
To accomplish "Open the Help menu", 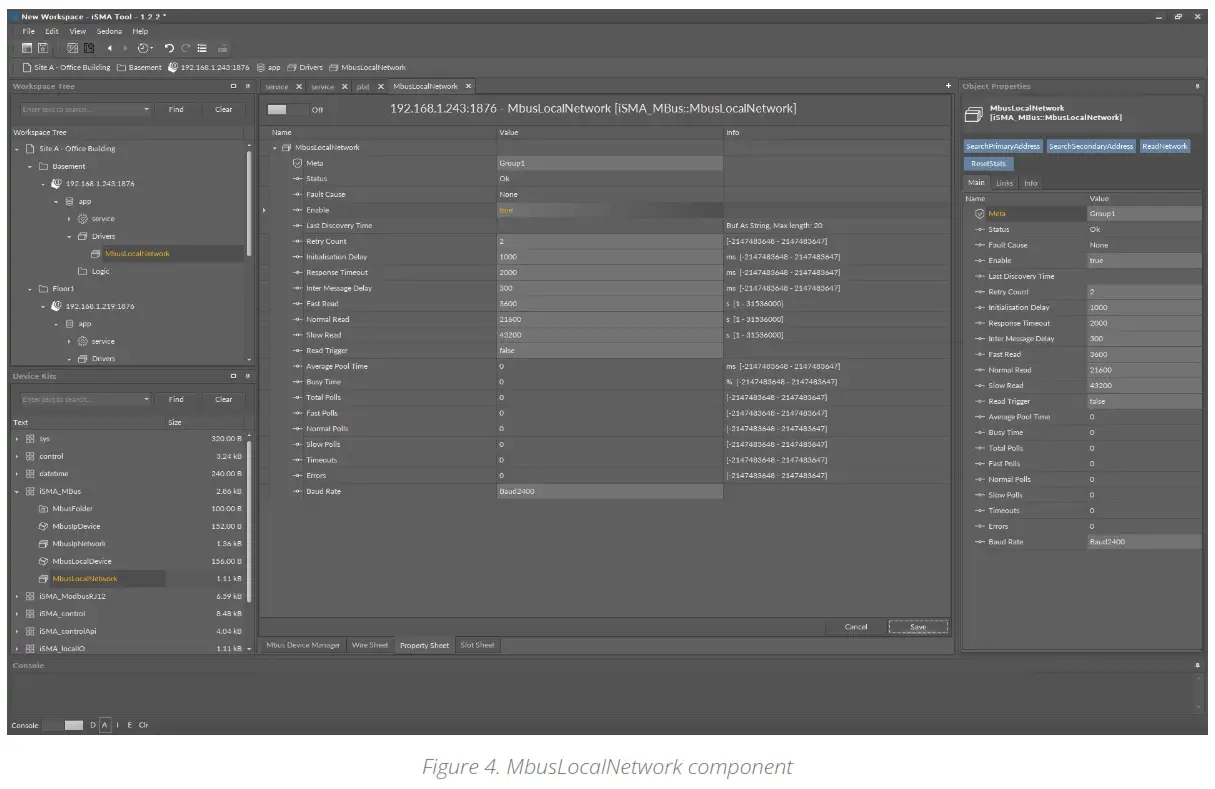I will [141, 31].
